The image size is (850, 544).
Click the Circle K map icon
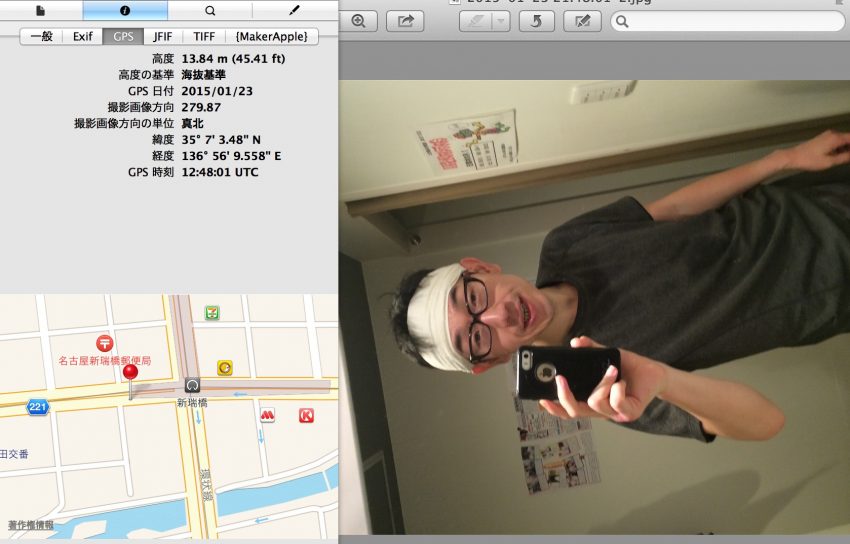[306, 416]
